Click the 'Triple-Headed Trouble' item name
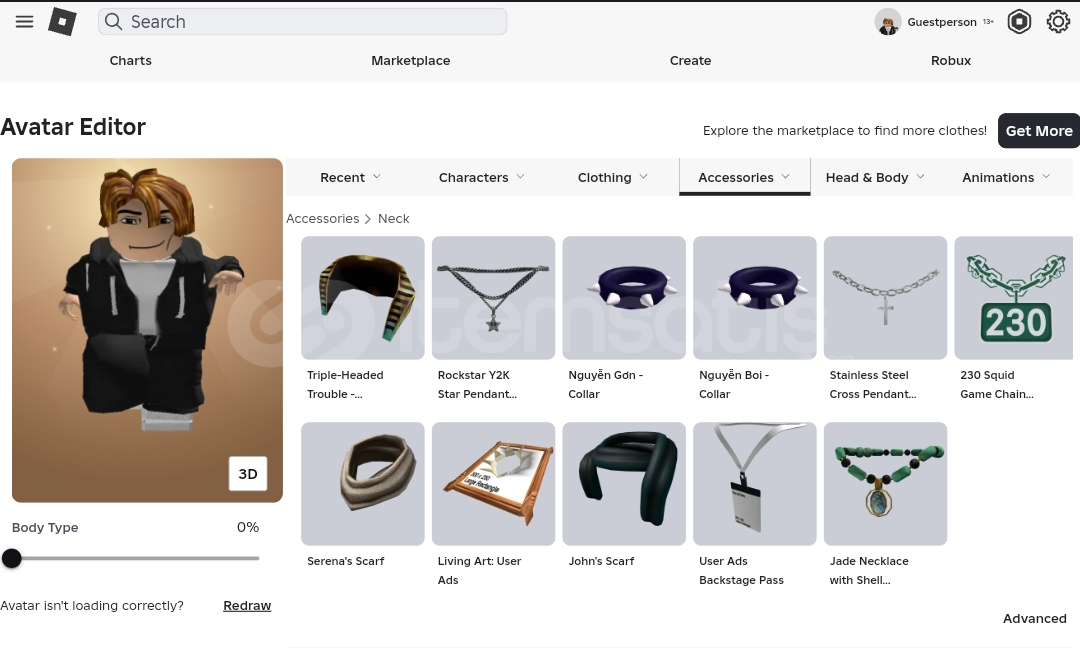This screenshot has width=1080, height=648. tap(345, 384)
